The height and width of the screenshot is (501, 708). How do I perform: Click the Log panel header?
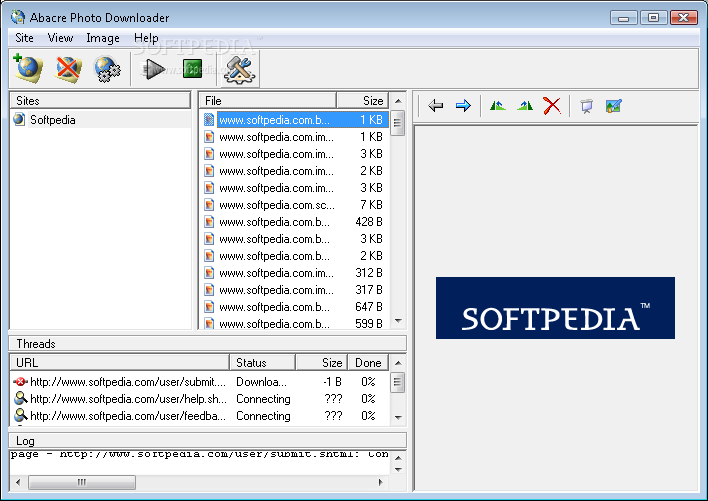208,441
